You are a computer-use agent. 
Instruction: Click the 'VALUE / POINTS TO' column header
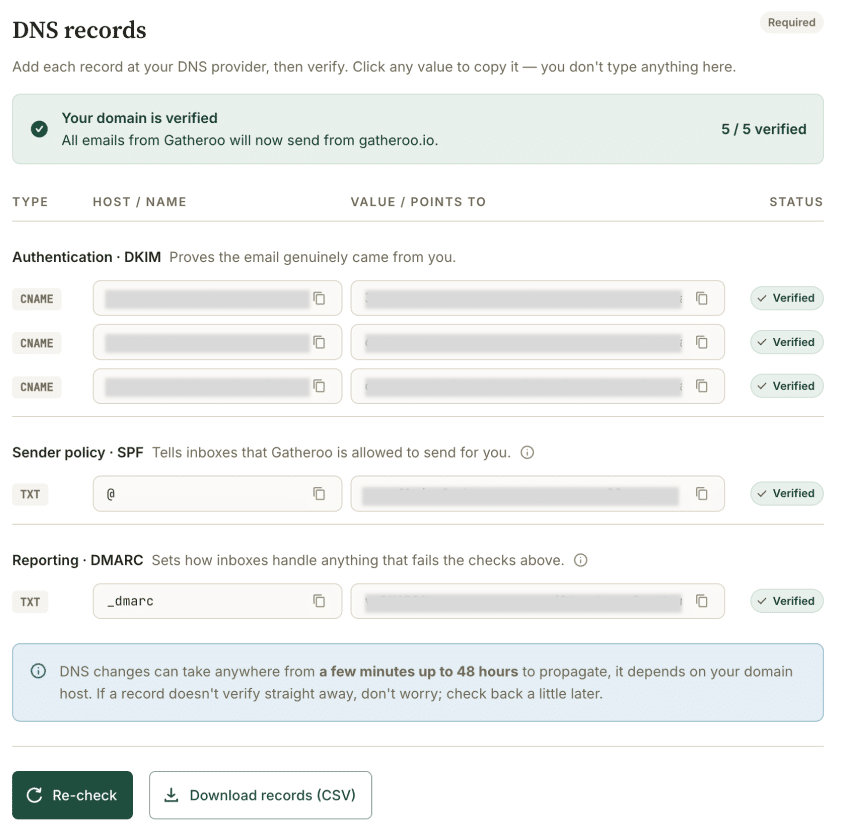pyautogui.click(x=418, y=202)
